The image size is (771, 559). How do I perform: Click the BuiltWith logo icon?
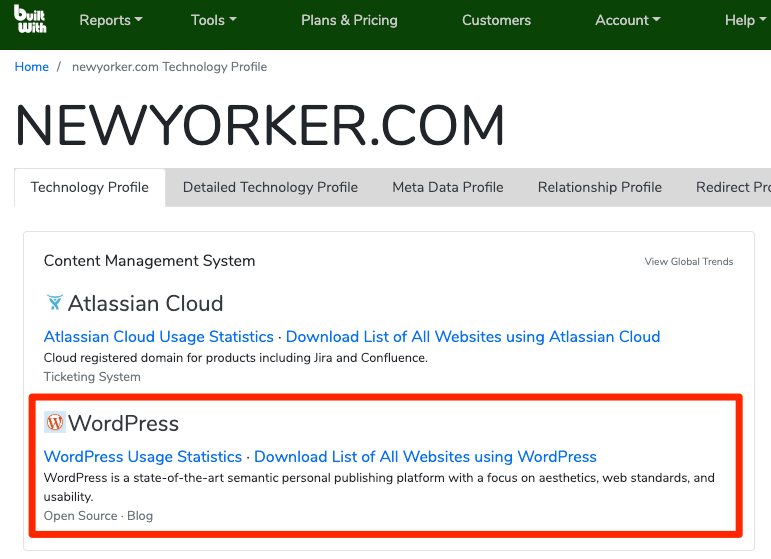pyautogui.click(x=31, y=20)
